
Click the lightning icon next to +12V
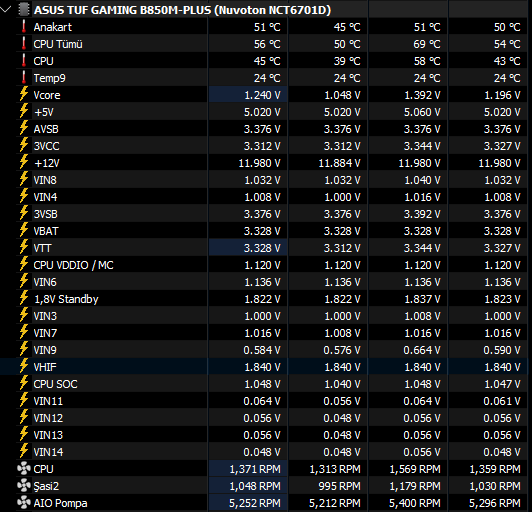pos(24,162)
